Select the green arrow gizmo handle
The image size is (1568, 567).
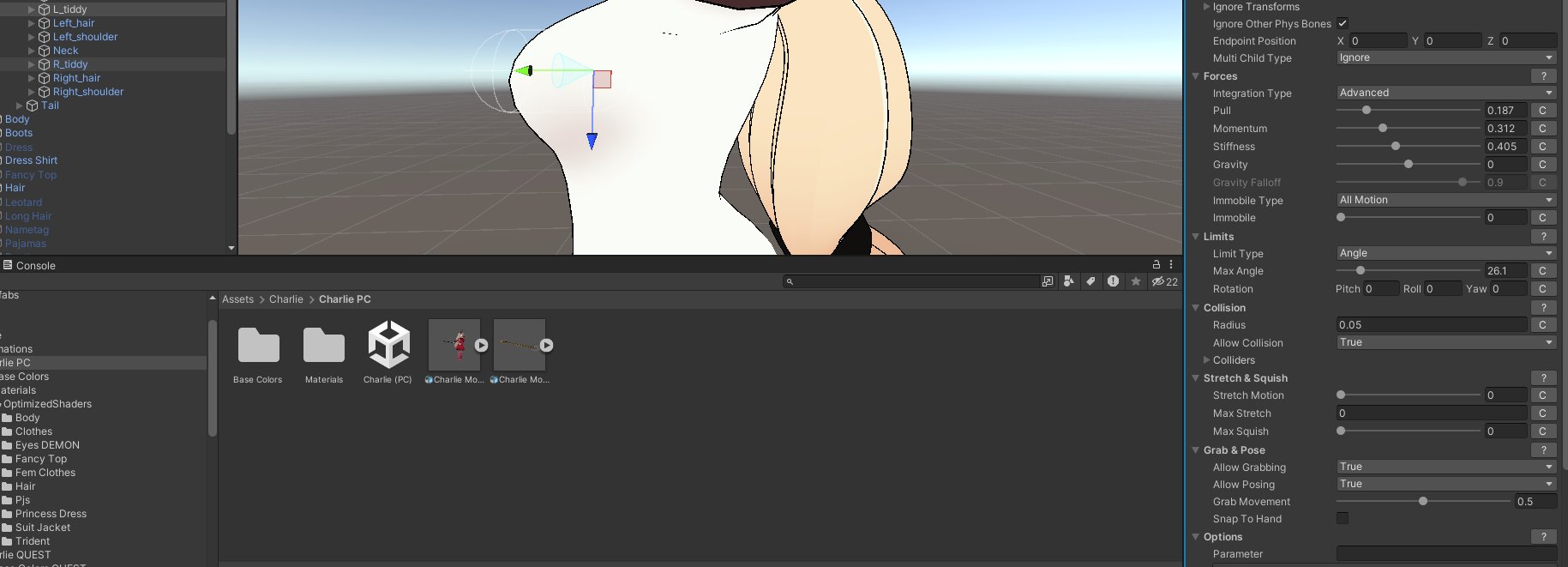click(x=524, y=70)
